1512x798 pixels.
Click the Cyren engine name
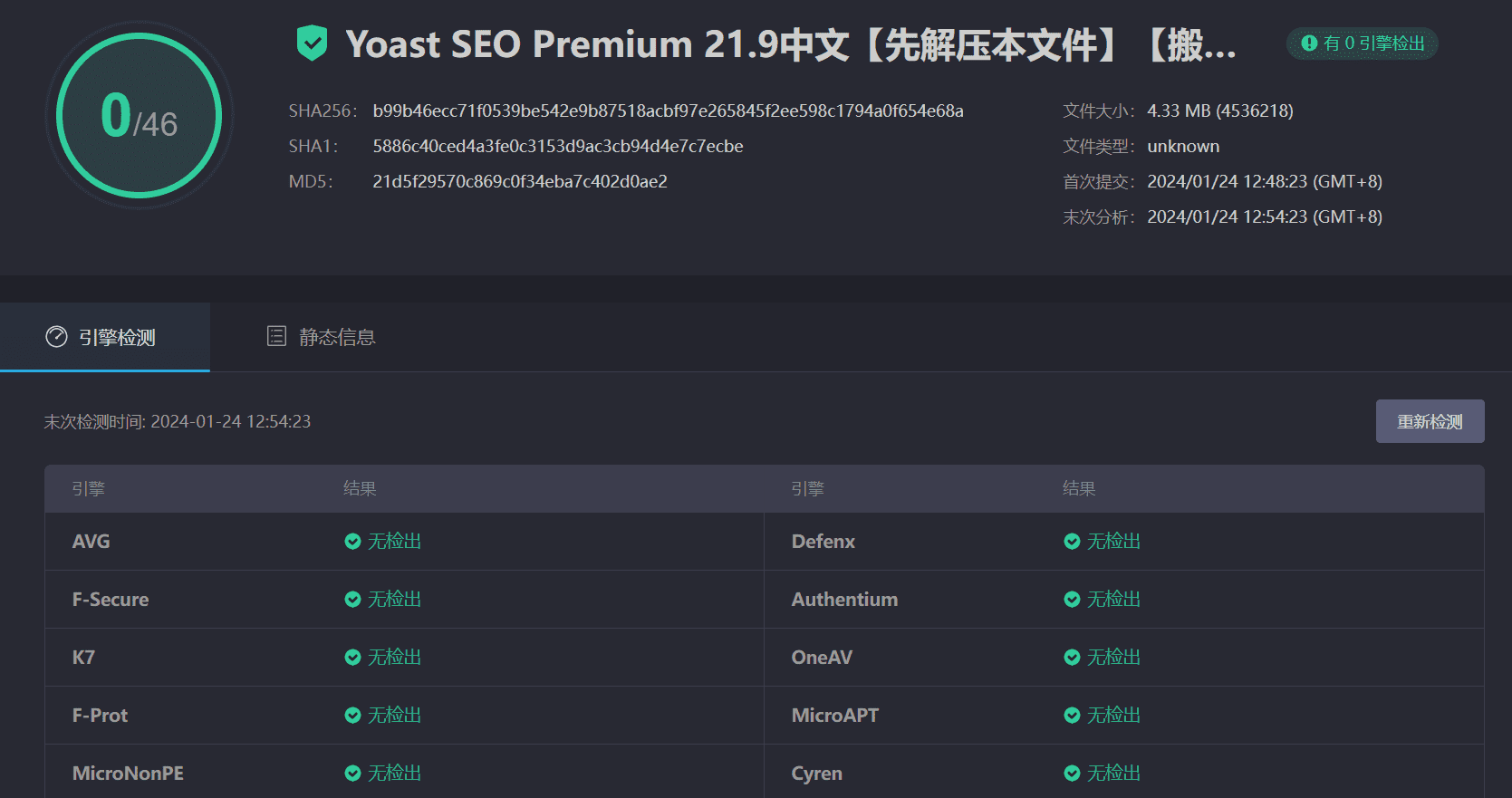[x=817, y=773]
